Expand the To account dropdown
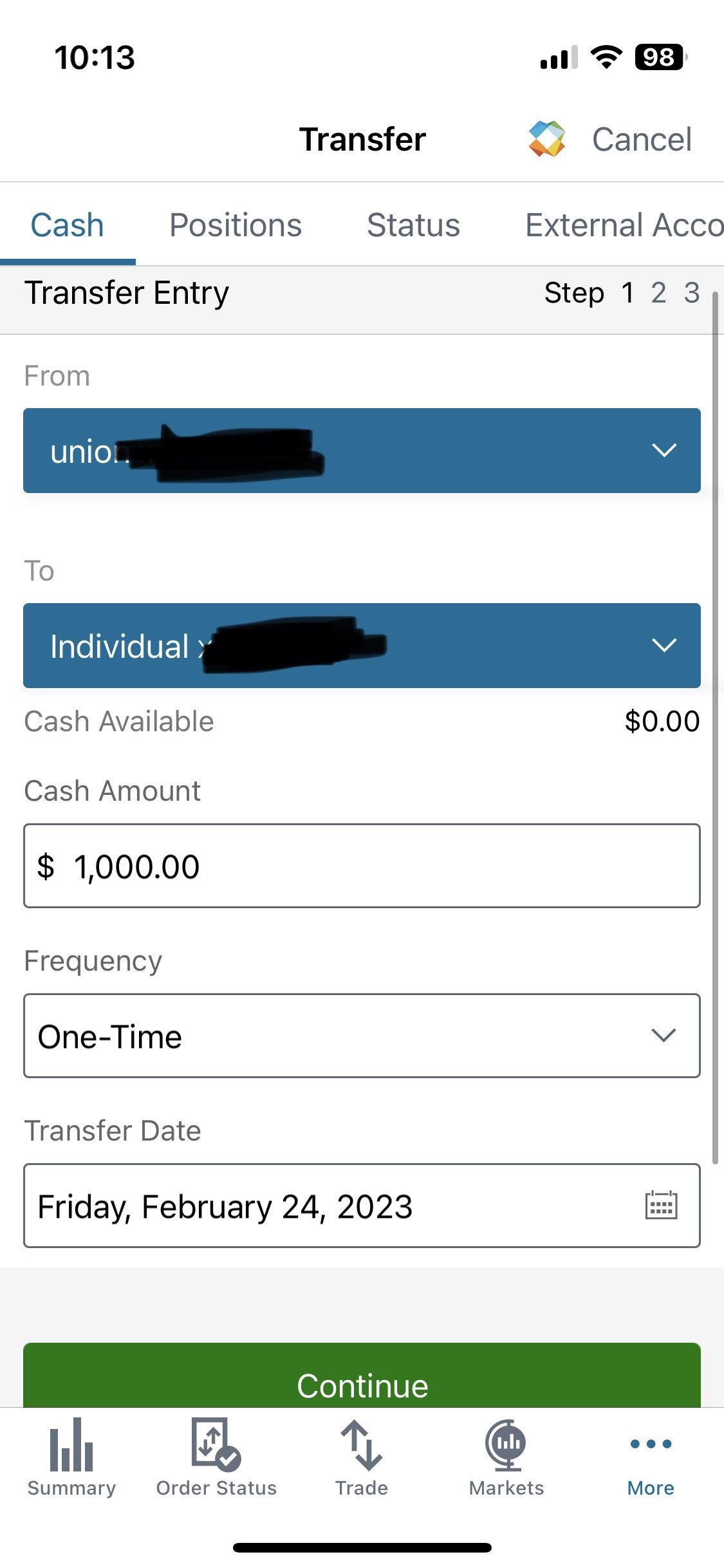Screen dimensions: 724x1568 coord(362,646)
